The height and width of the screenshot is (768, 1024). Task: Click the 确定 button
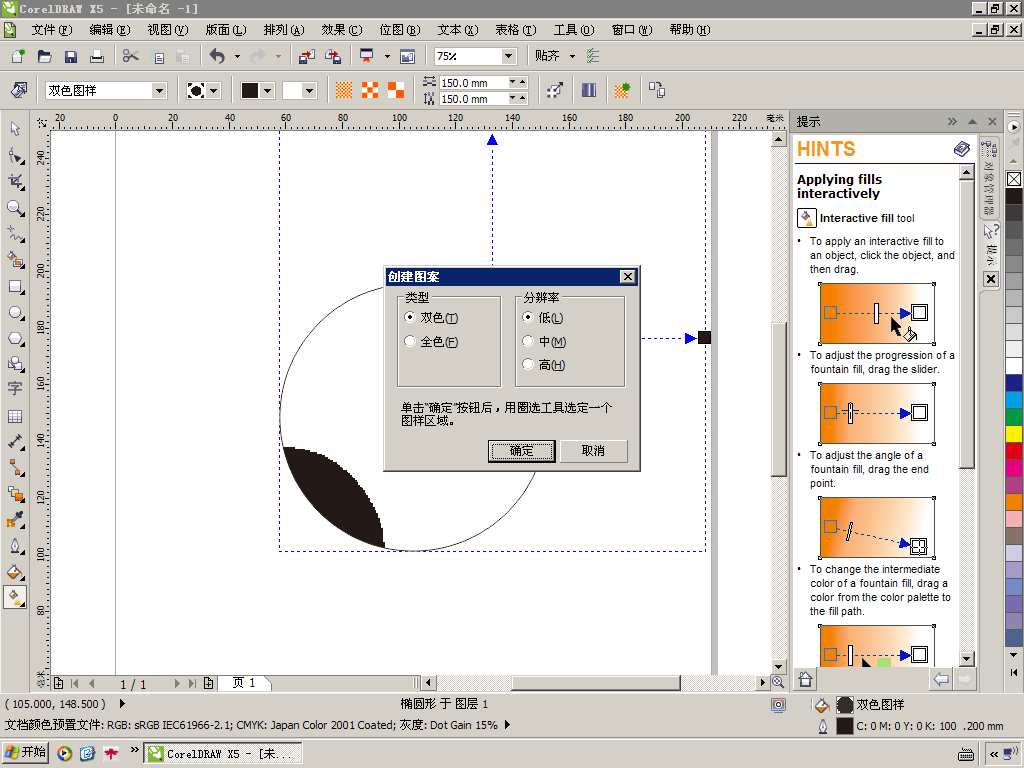point(521,451)
